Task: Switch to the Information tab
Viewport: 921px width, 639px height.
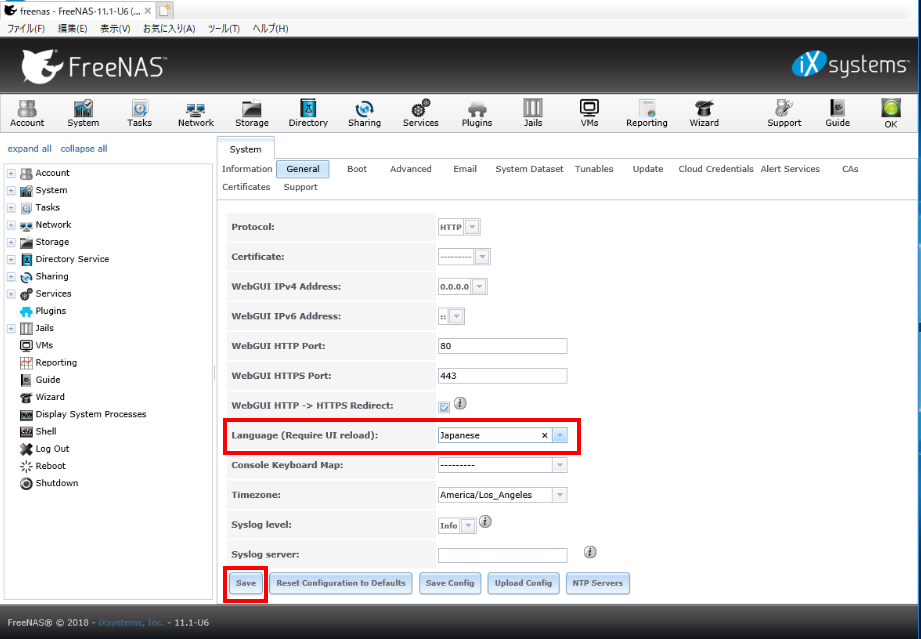Action: pos(247,169)
